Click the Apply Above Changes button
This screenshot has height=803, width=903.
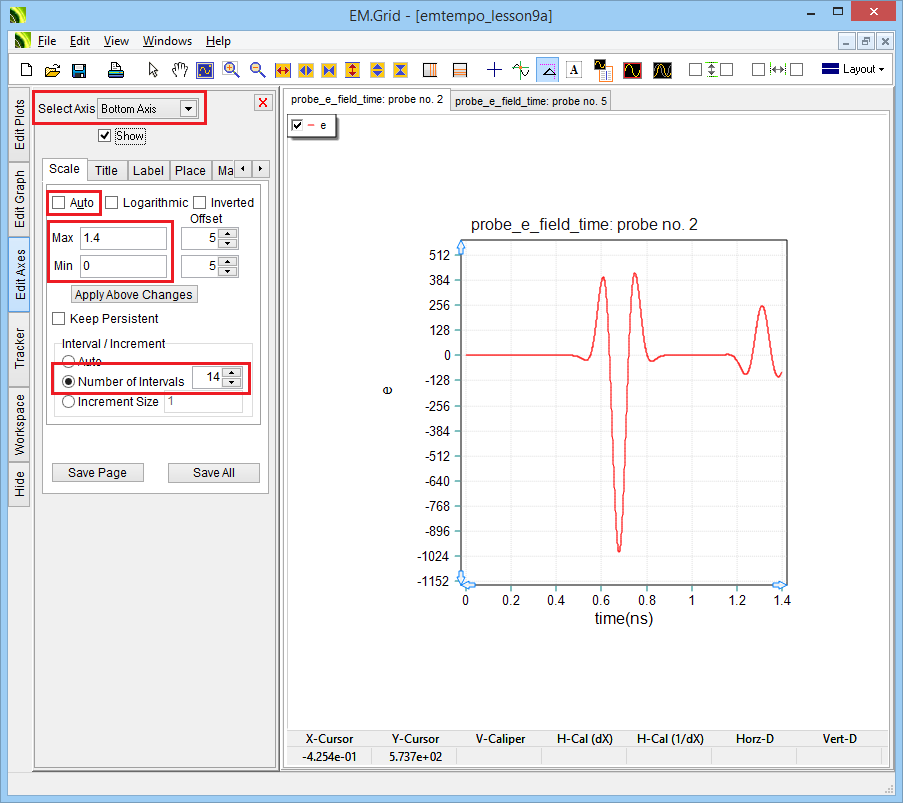[x=135, y=294]
